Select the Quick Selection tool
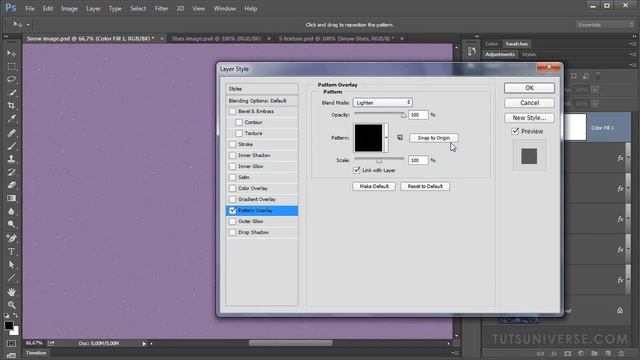The width and height of the screenshot is (640, 360). pyautogui.click(x=11, y=93)
